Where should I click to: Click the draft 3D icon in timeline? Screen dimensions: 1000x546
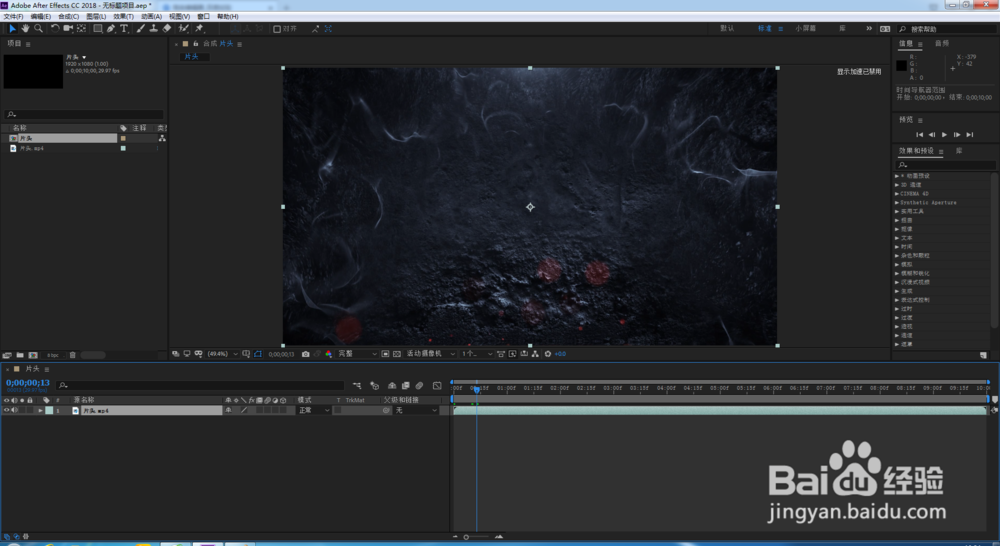coord(374,385)
